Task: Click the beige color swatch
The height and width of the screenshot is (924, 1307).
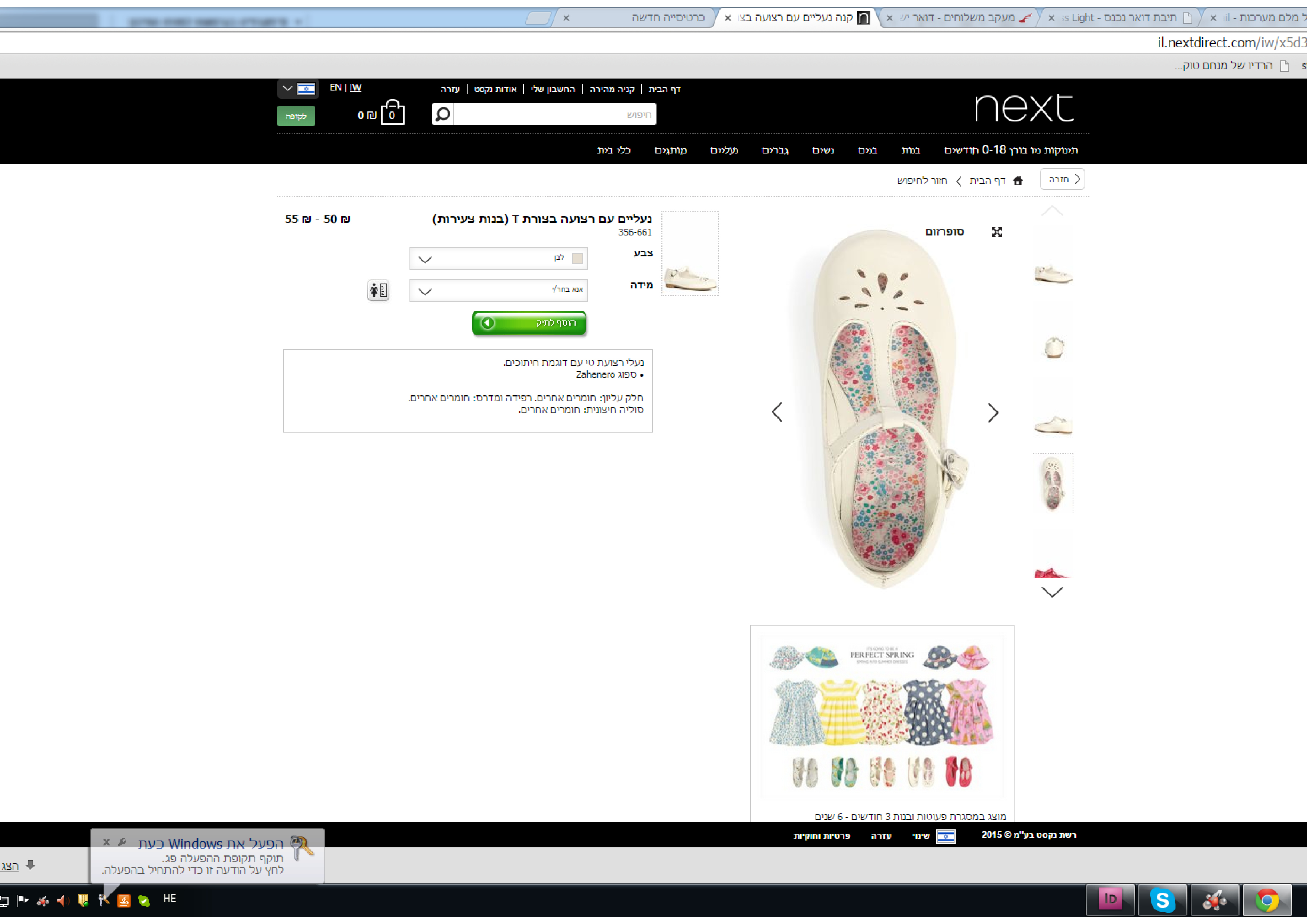Action: point(577,259)
